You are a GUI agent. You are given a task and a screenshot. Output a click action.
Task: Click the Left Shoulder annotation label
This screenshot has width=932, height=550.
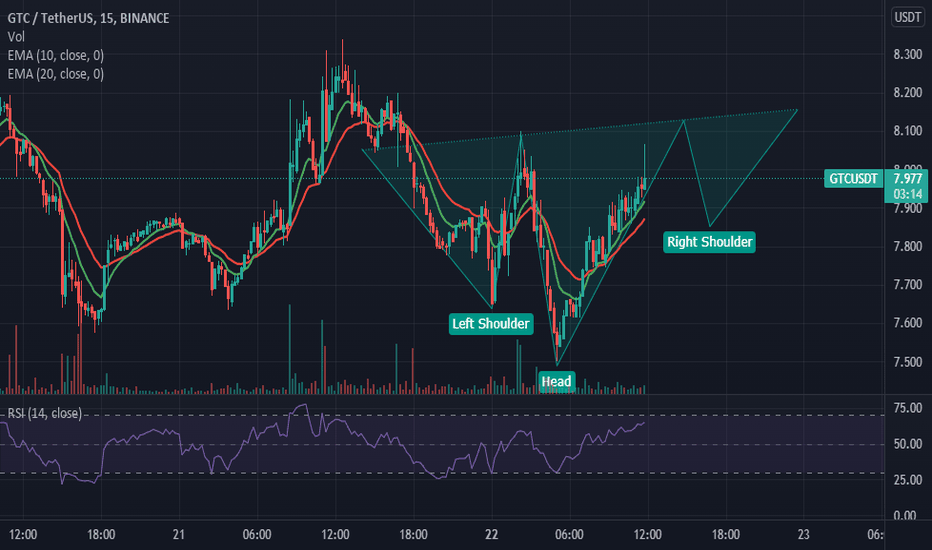pos(490,323)
